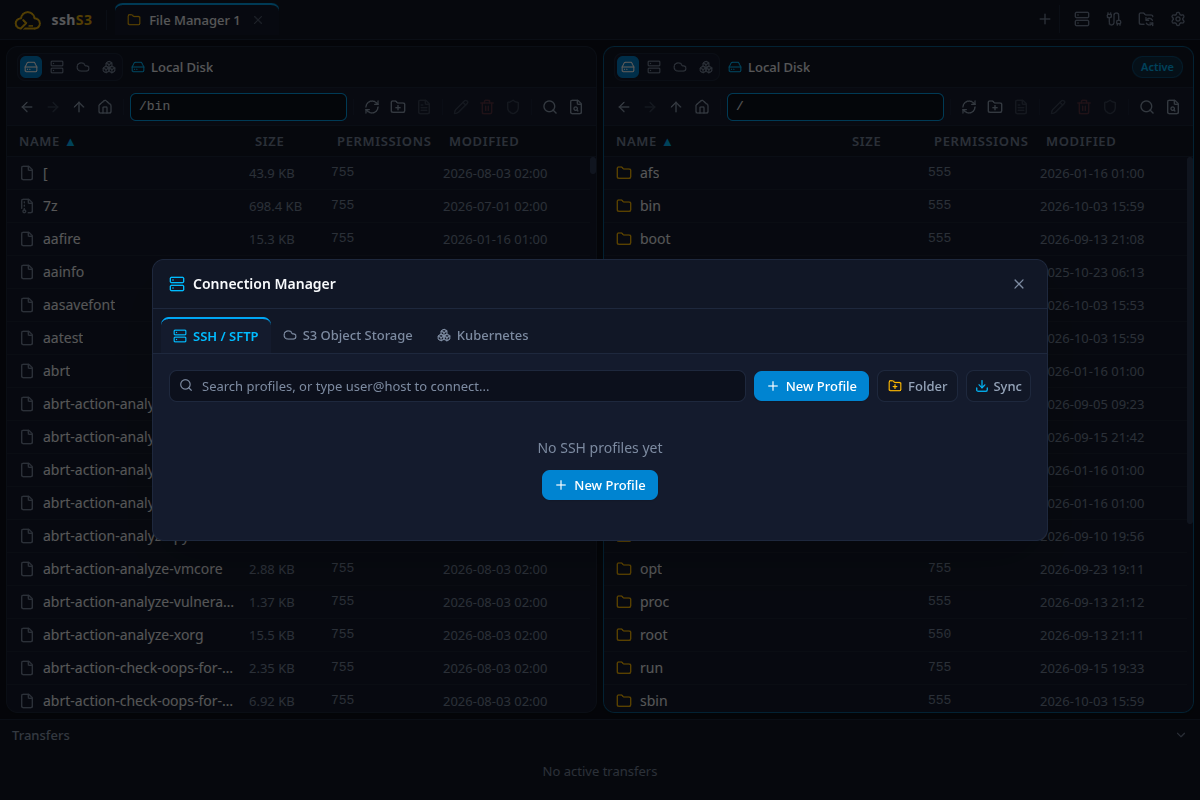1200x800 pixels.
Task: Click the /bin path input field
Action: point(238,107)
